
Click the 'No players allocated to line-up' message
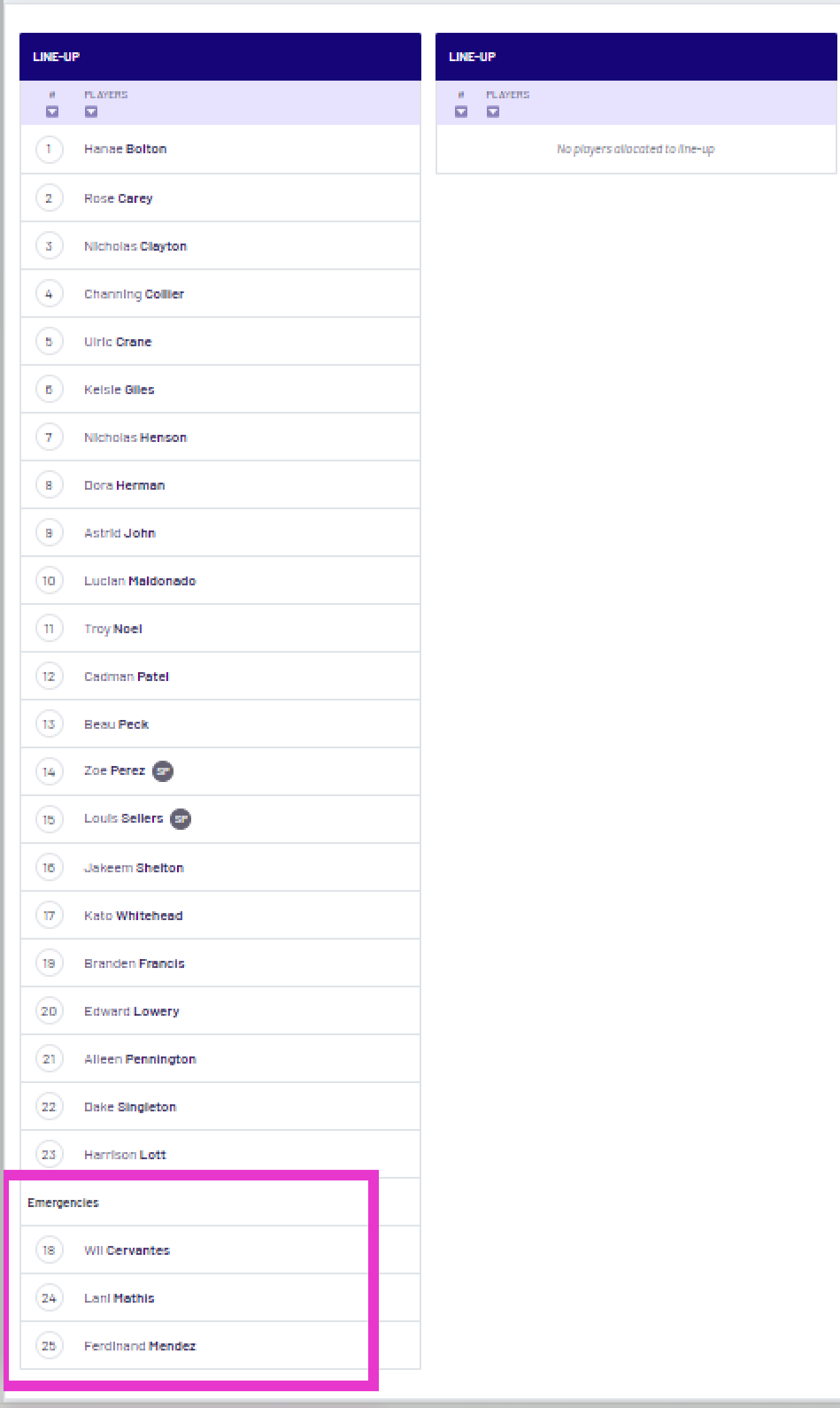pos(636,149)
